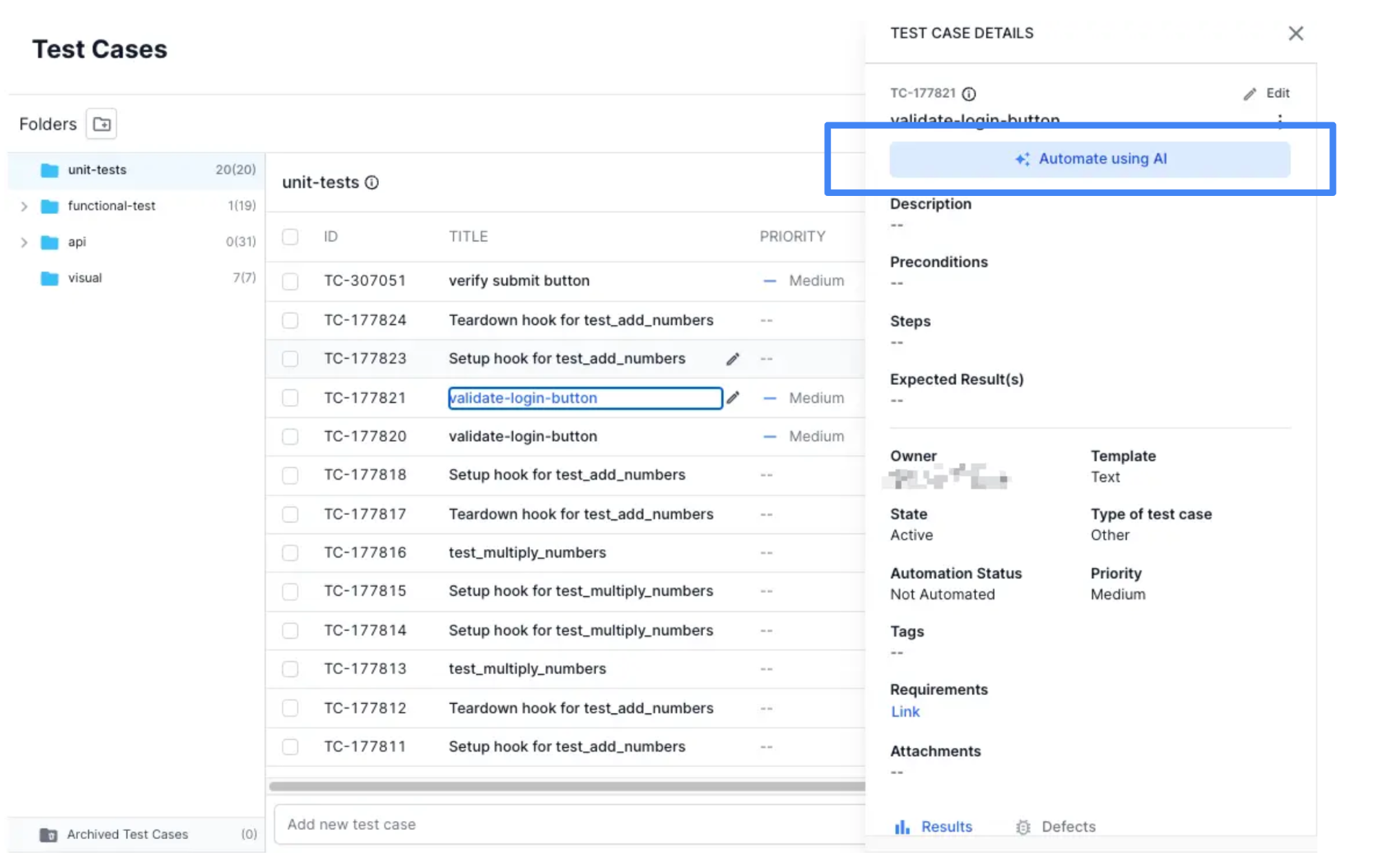Open the three-dot menu in details panel
This screenshot has height=868, width=1380.
click(x=1280, y=120)
